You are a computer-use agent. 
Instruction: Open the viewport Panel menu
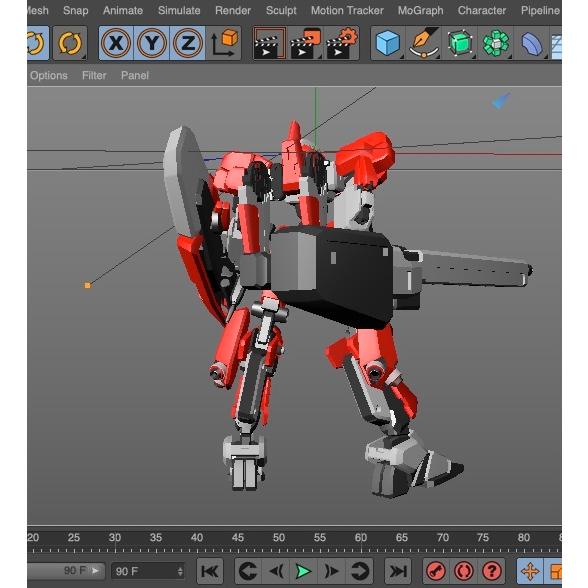pos(135,75)
